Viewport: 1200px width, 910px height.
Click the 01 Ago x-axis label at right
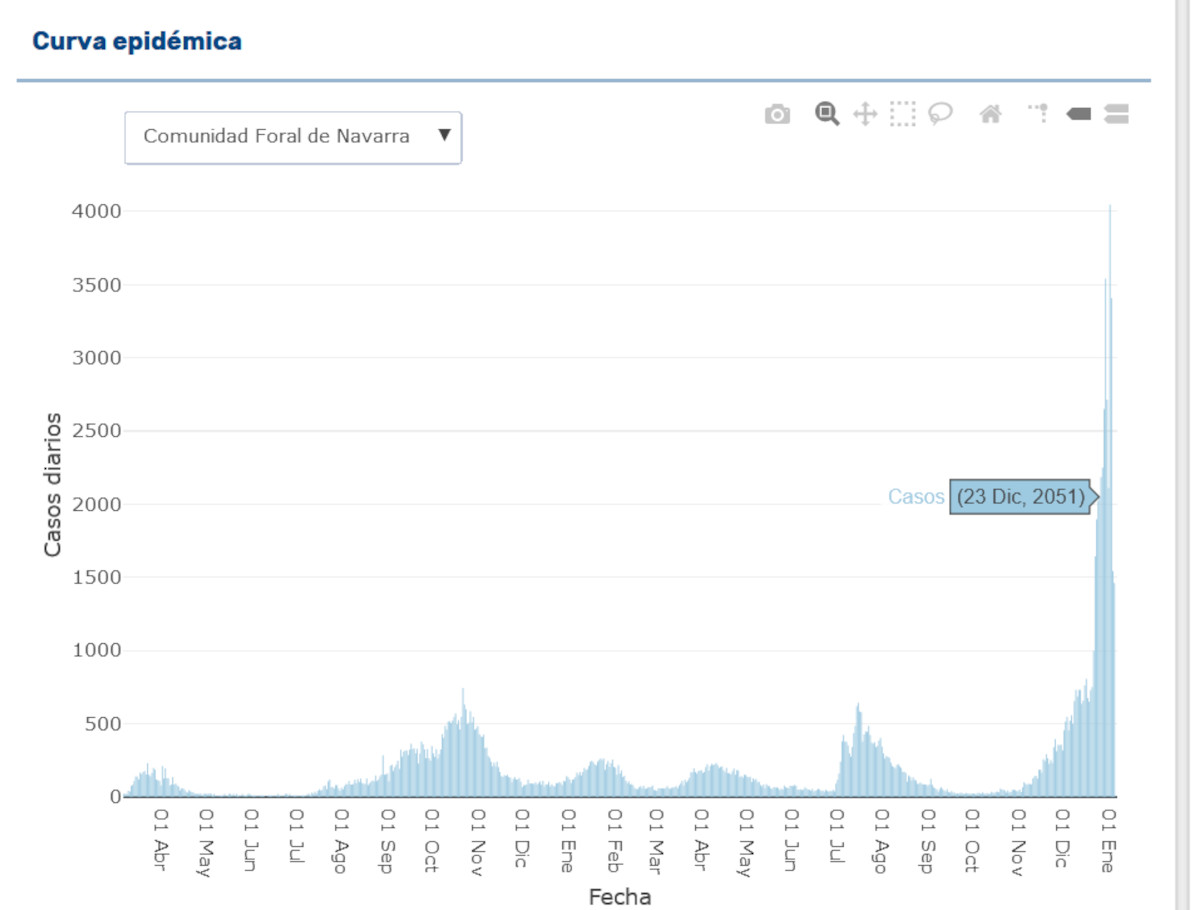[x=880, y=842]
